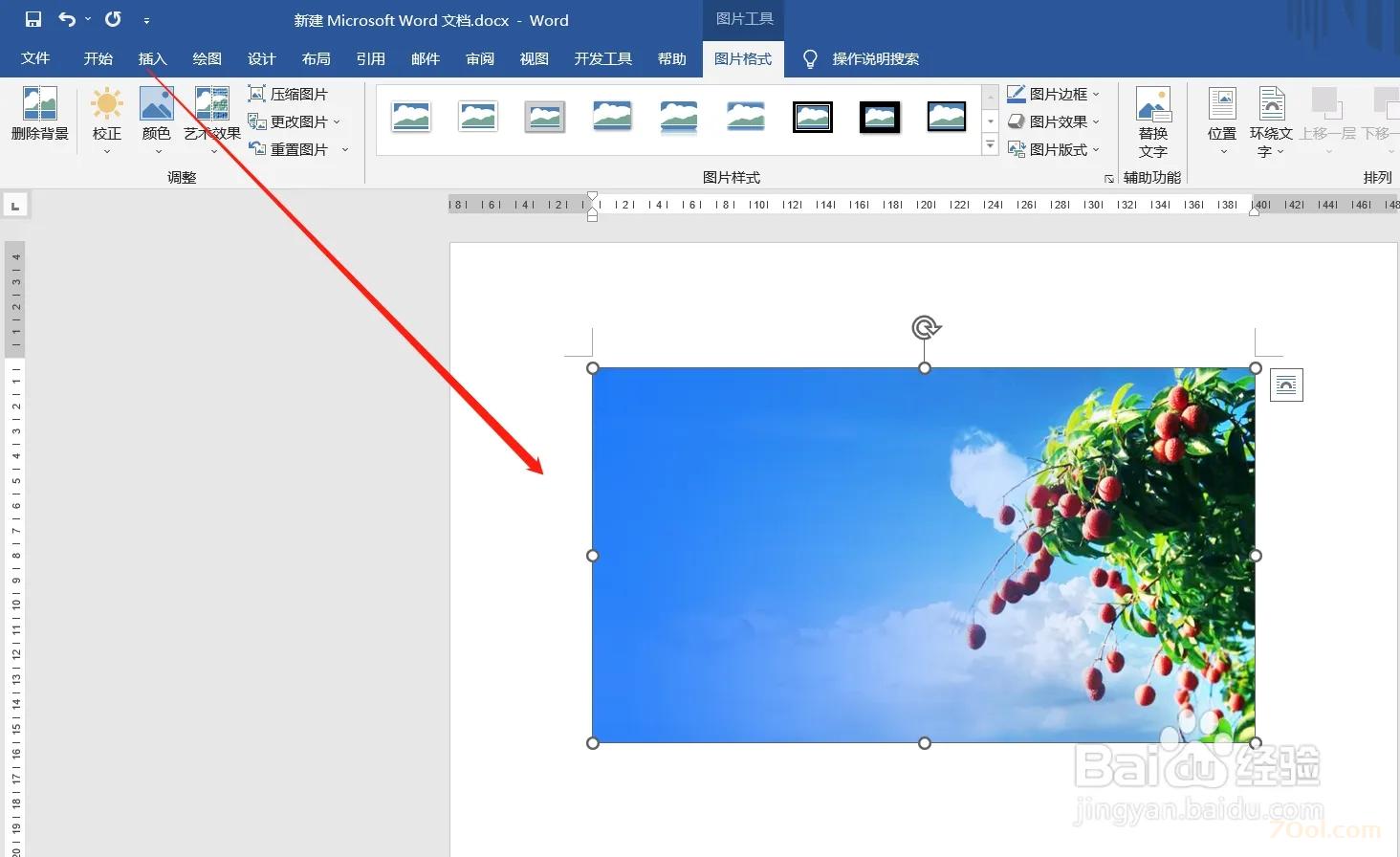This screenshot has width=1400, height=857.
Task: Click 重置图片 reset picture
Action: pos(288,149)
